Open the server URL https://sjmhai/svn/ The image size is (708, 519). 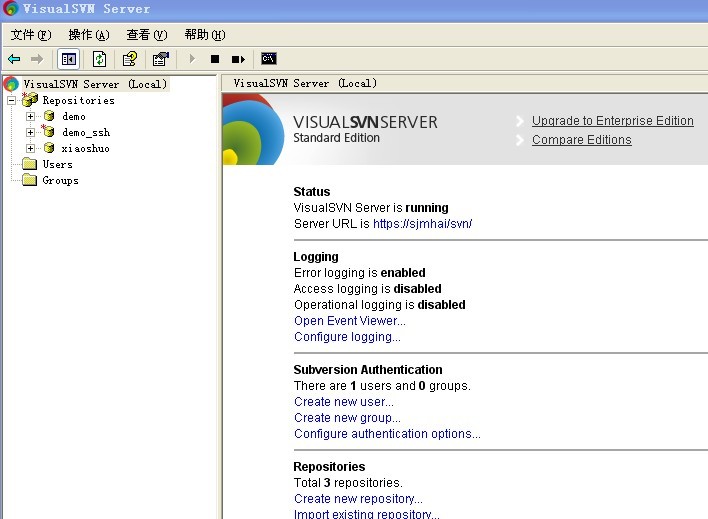[x=422, y=224]
